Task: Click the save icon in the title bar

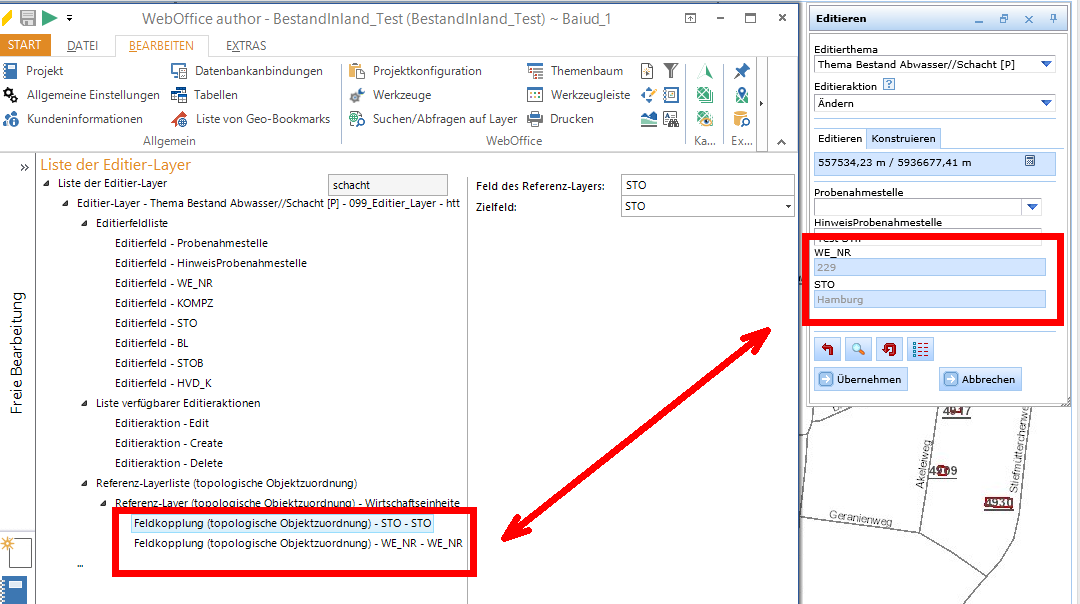Action: (28, 18)
